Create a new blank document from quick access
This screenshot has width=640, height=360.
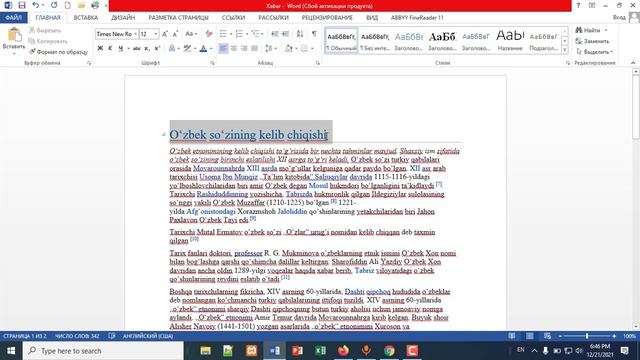tap(68, 5)
